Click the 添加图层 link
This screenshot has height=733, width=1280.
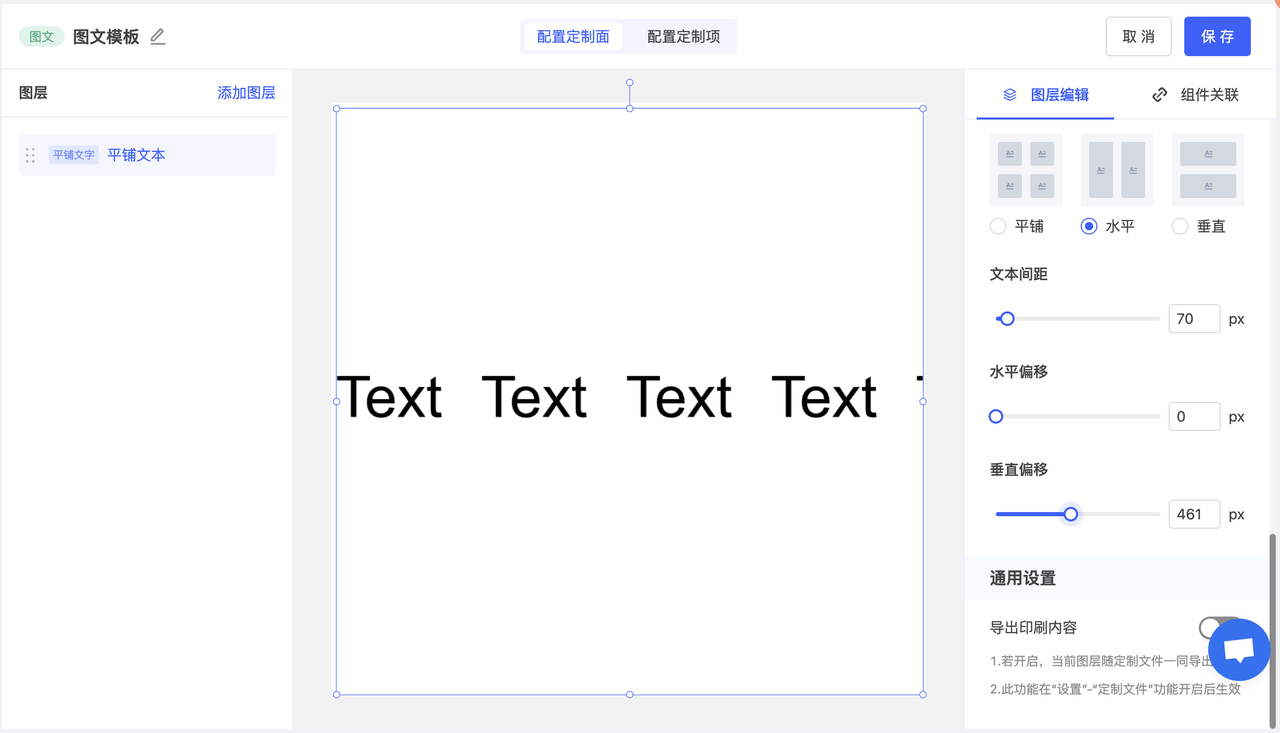246,93
